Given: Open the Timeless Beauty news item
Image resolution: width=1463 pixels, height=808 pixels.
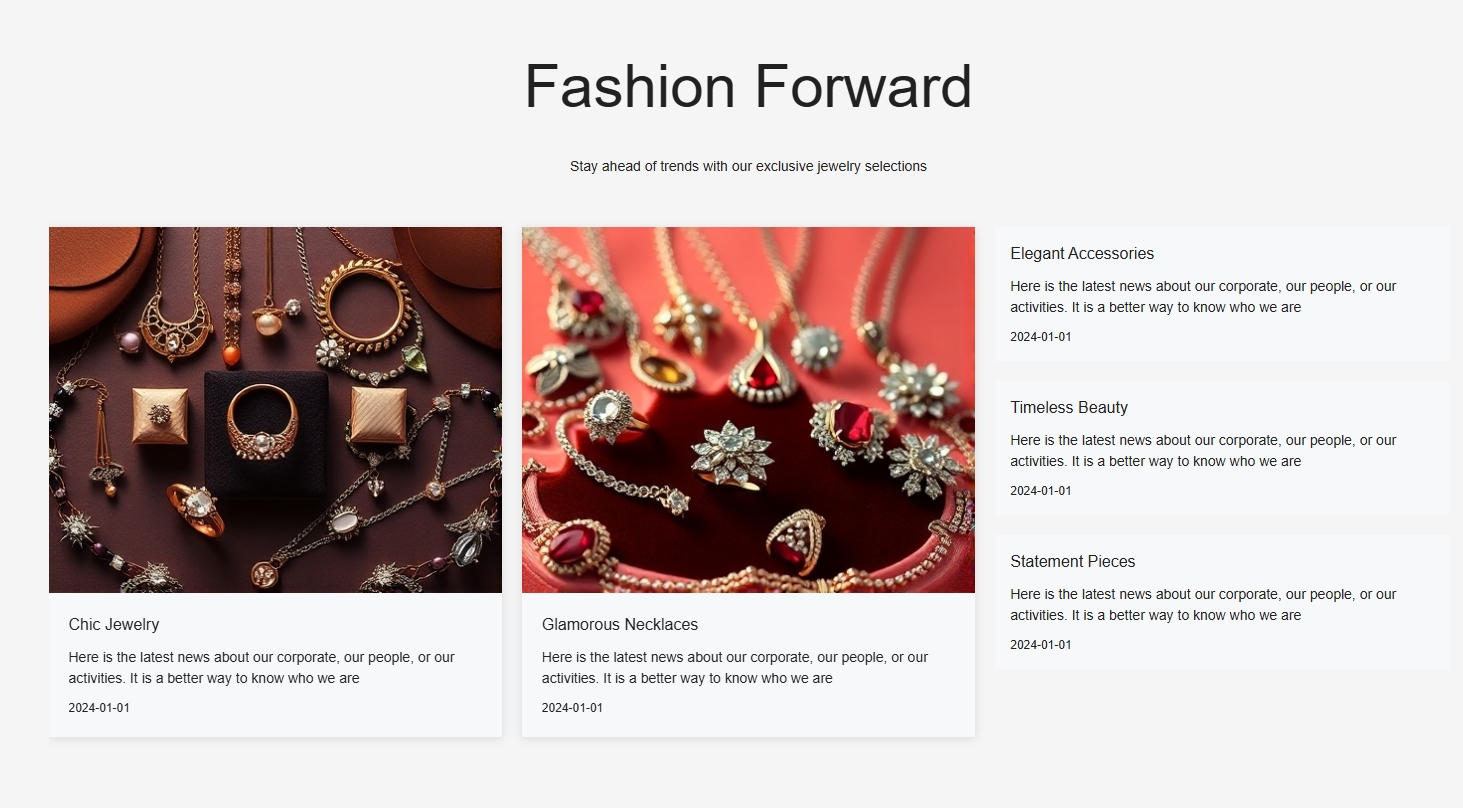Looking at the screenshot, I should coord(1221,448).
